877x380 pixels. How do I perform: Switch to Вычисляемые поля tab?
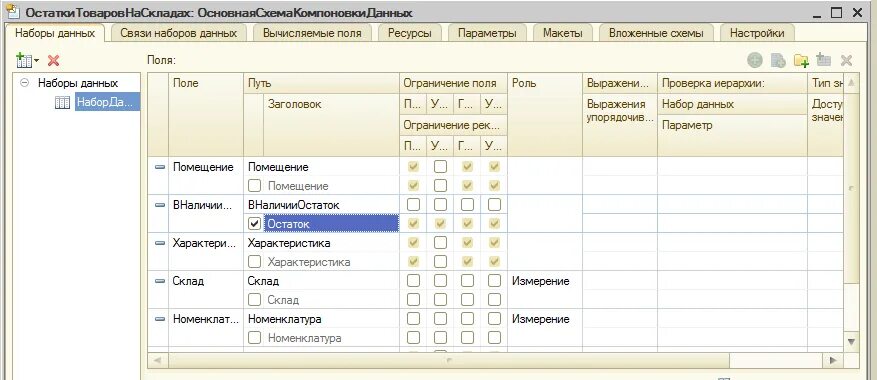312,33
